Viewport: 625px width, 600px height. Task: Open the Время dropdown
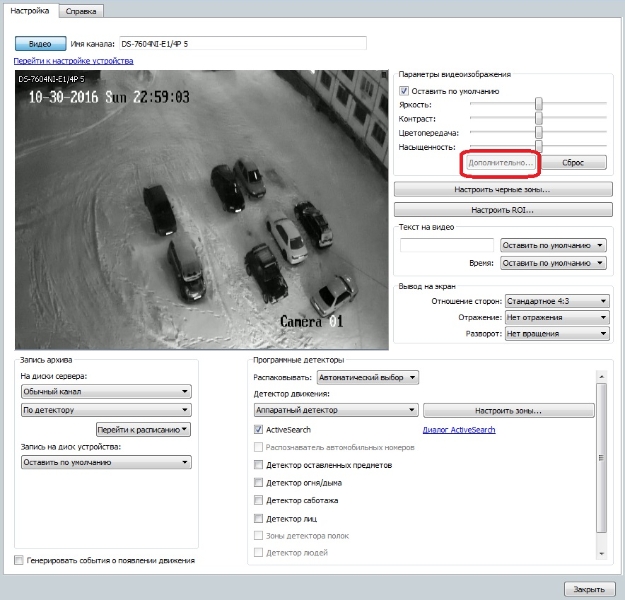(x=553, y=263)
